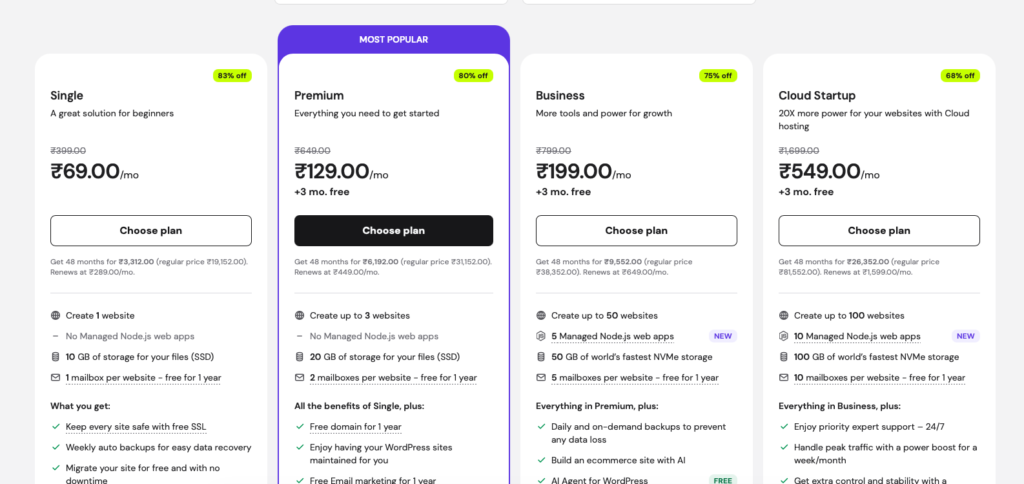Click Node.js icon in Cloud Startup plan
The width and height of the screenshot is (1024, 484).
pyautogui.click(x=784, y=336)
